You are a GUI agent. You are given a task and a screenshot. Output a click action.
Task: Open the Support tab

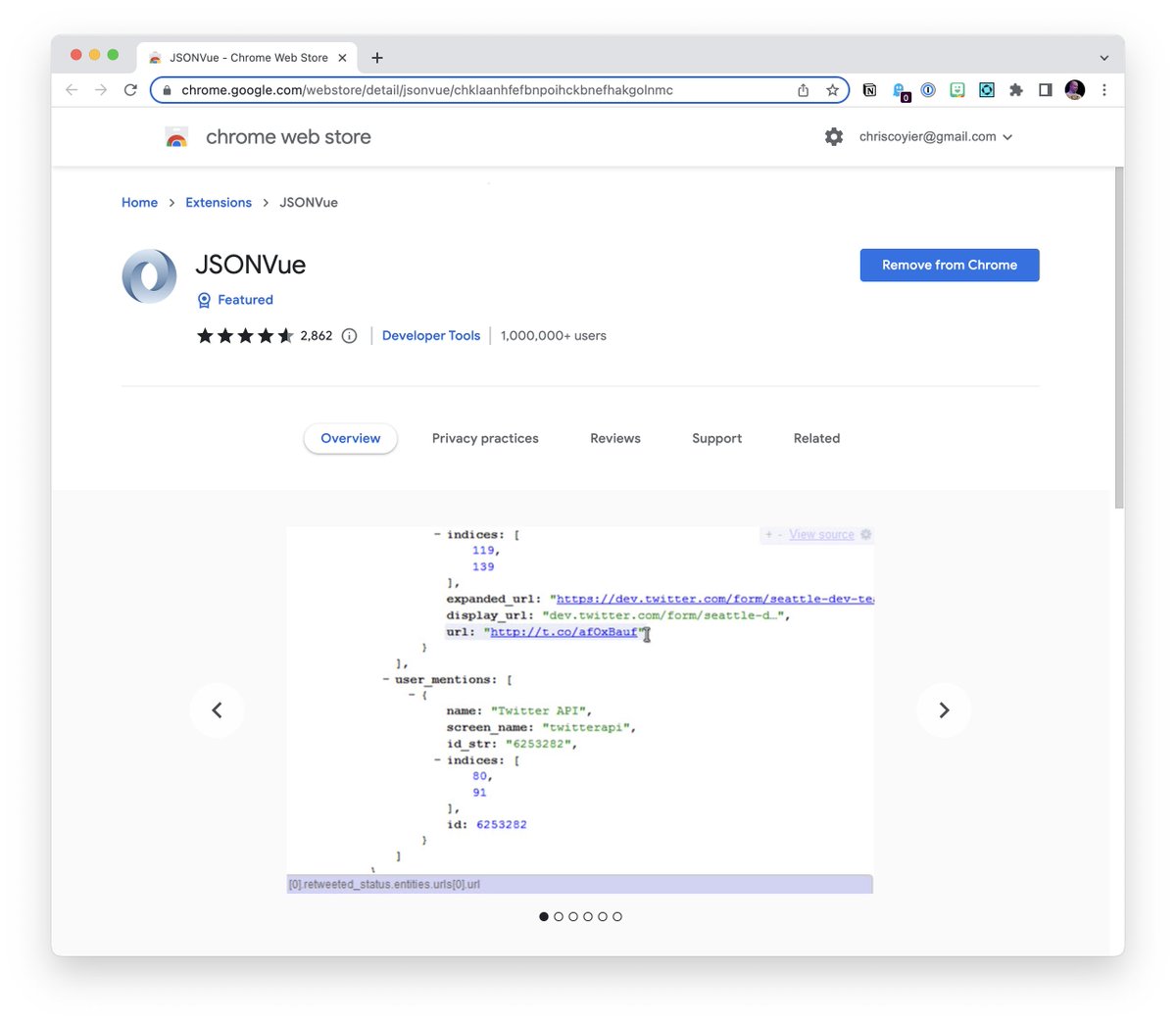click(717, 438)
